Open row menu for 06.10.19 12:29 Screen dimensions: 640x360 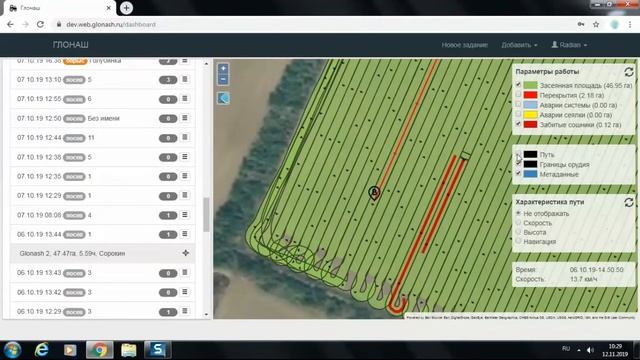pyautogui.click(x=185, y=311)
